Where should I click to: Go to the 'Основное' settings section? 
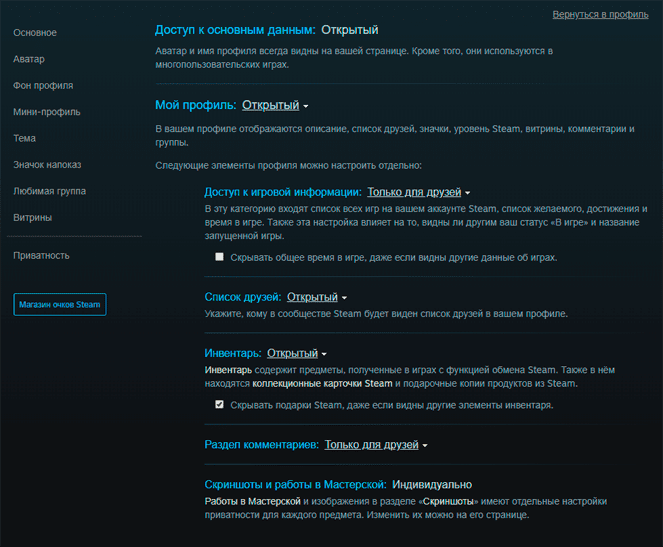(x=35, y=33)
